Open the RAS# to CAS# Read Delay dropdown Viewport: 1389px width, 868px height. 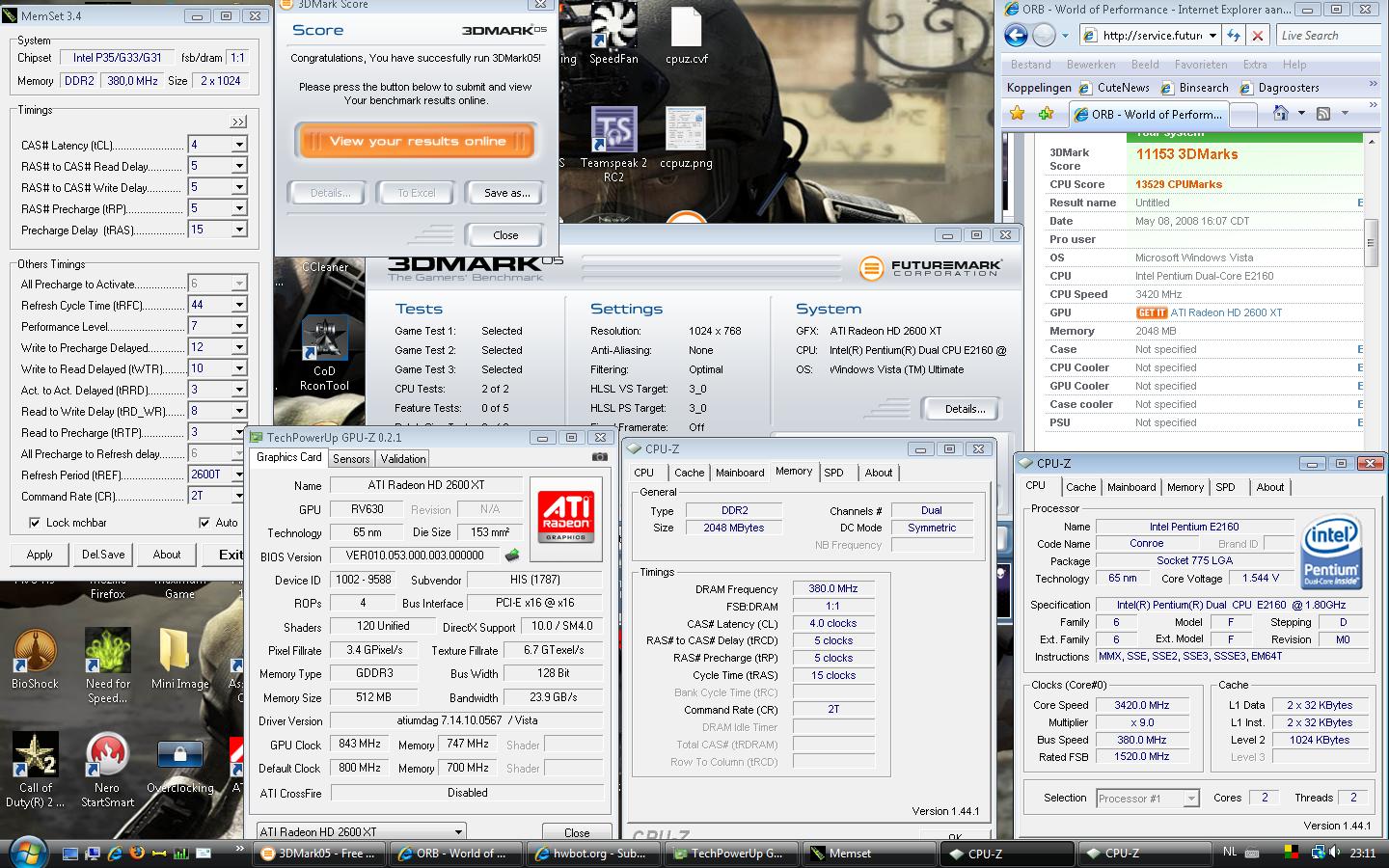click(x=238, y=166)
